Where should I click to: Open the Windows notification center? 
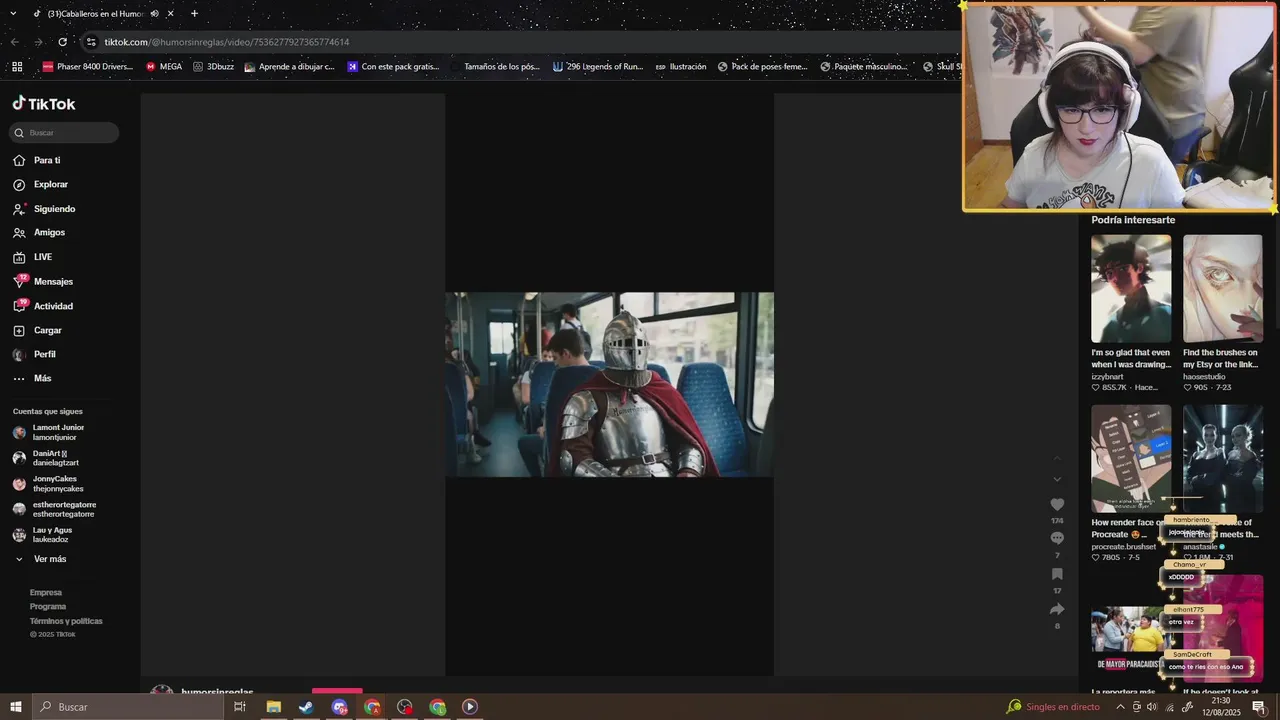pyautogui.click(x=1259, y=707)
